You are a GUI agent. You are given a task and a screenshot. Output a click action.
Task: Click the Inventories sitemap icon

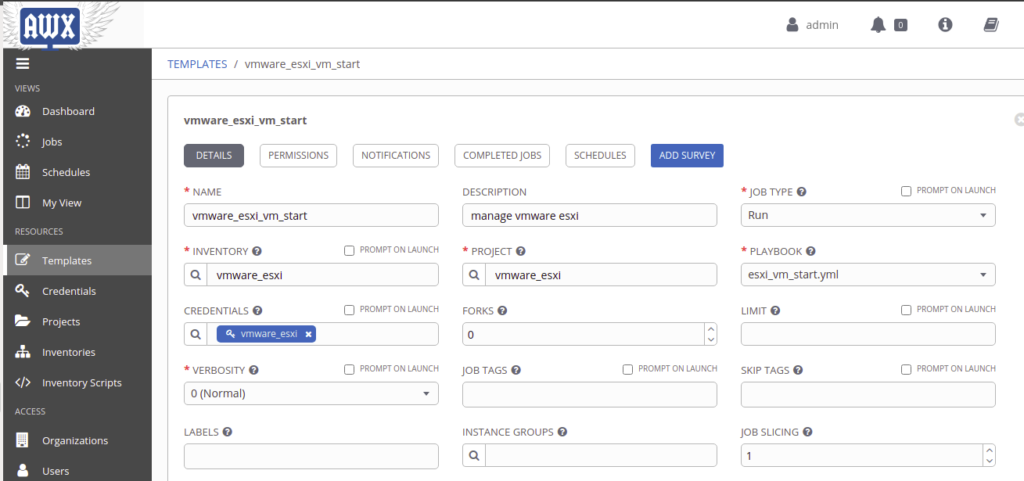point(23,352)
